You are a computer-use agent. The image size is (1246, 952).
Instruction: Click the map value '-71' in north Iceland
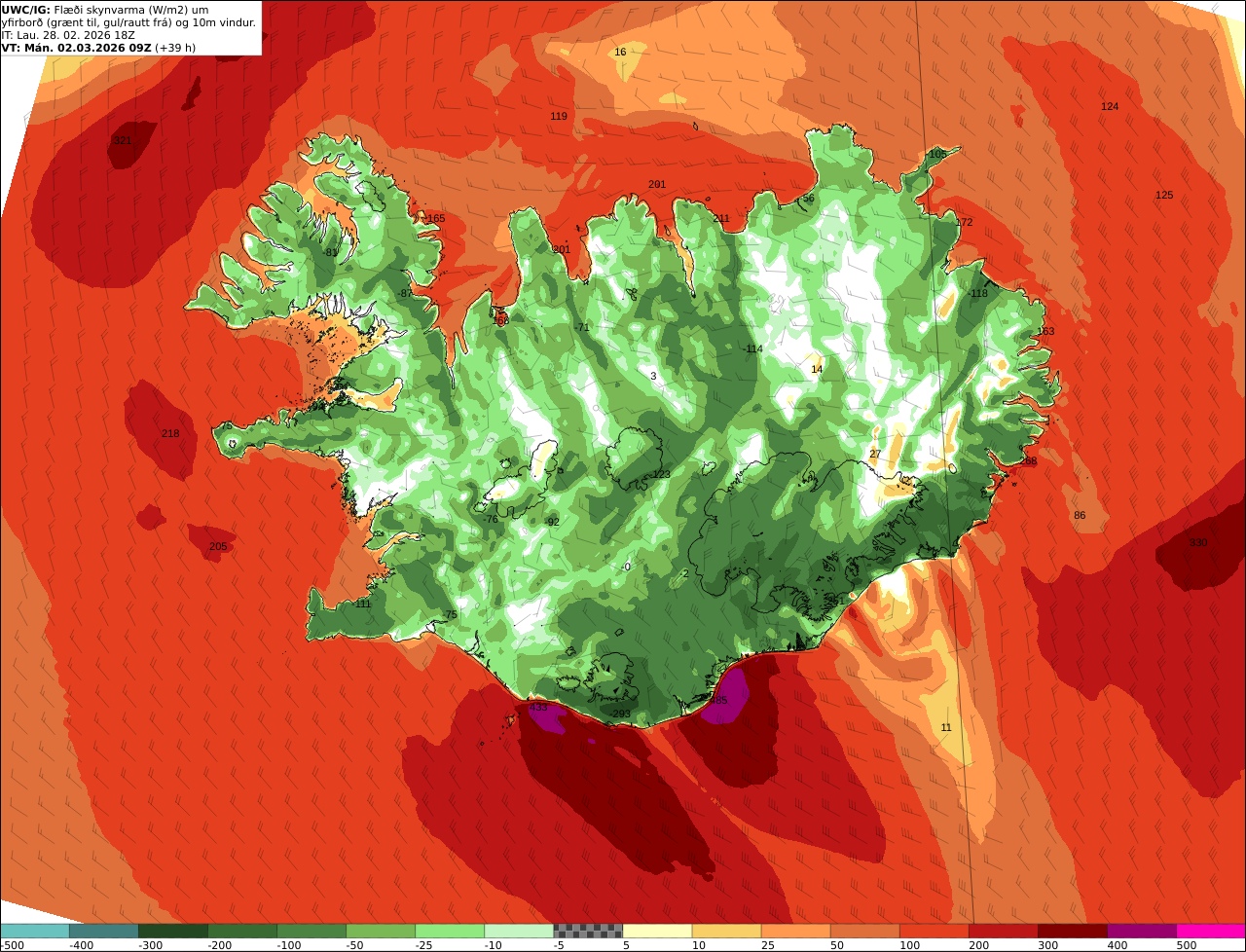click(x=582, y=328)
